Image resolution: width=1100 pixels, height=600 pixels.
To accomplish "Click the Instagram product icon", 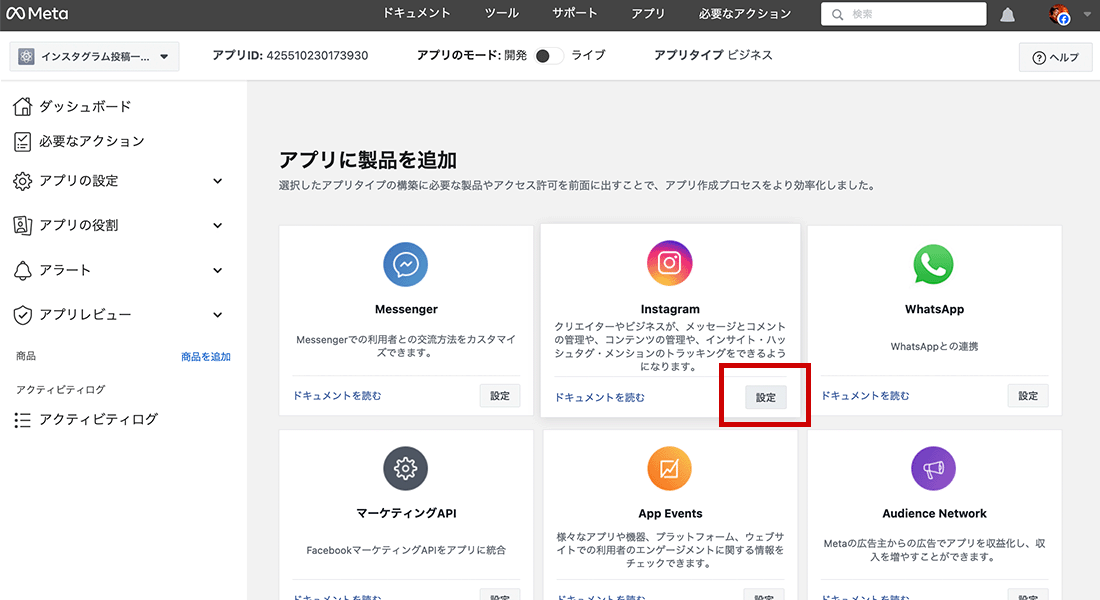I will [669, 263].
